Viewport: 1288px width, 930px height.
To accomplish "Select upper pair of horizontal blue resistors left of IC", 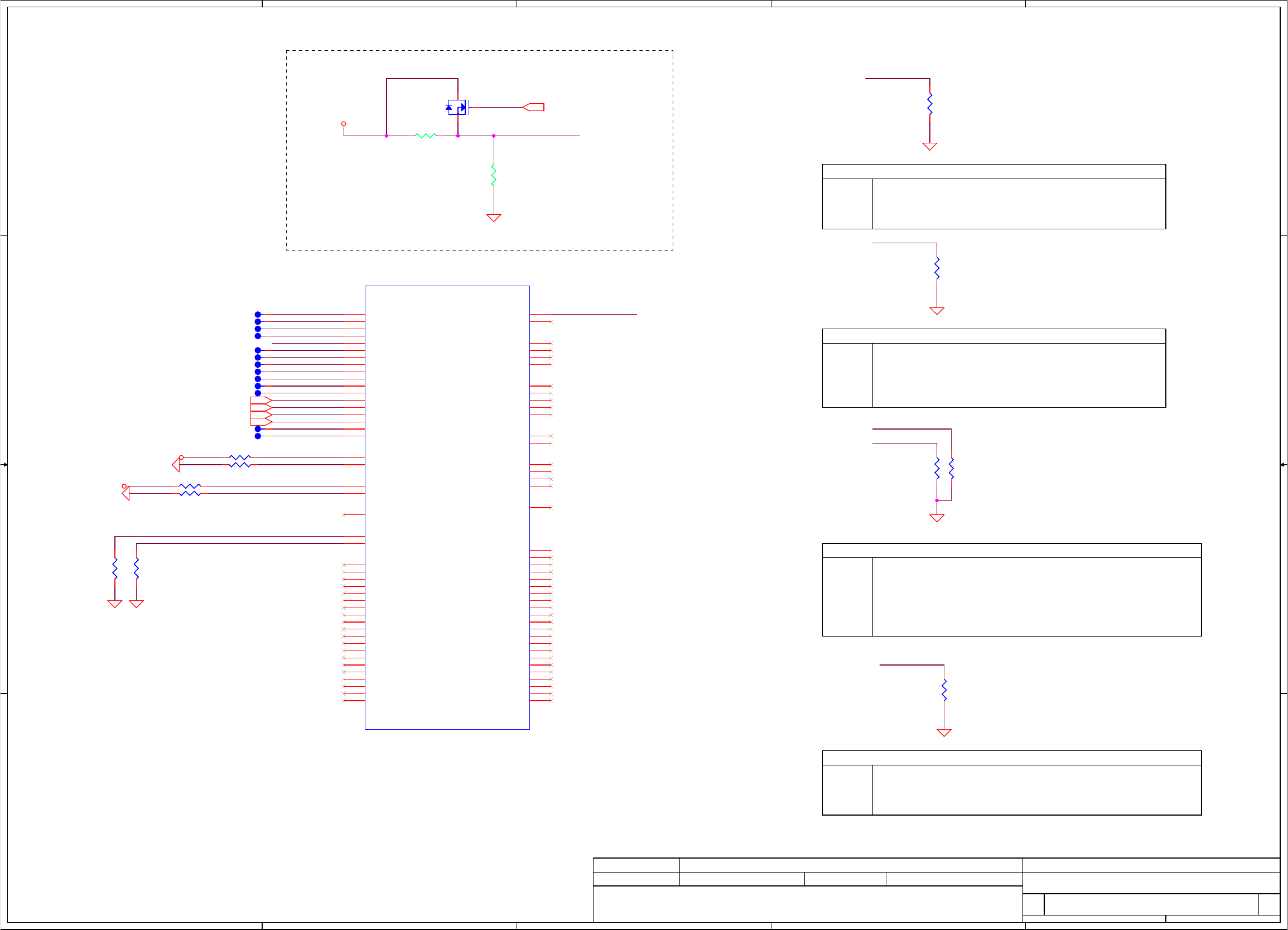I will [x=240, y=461].
